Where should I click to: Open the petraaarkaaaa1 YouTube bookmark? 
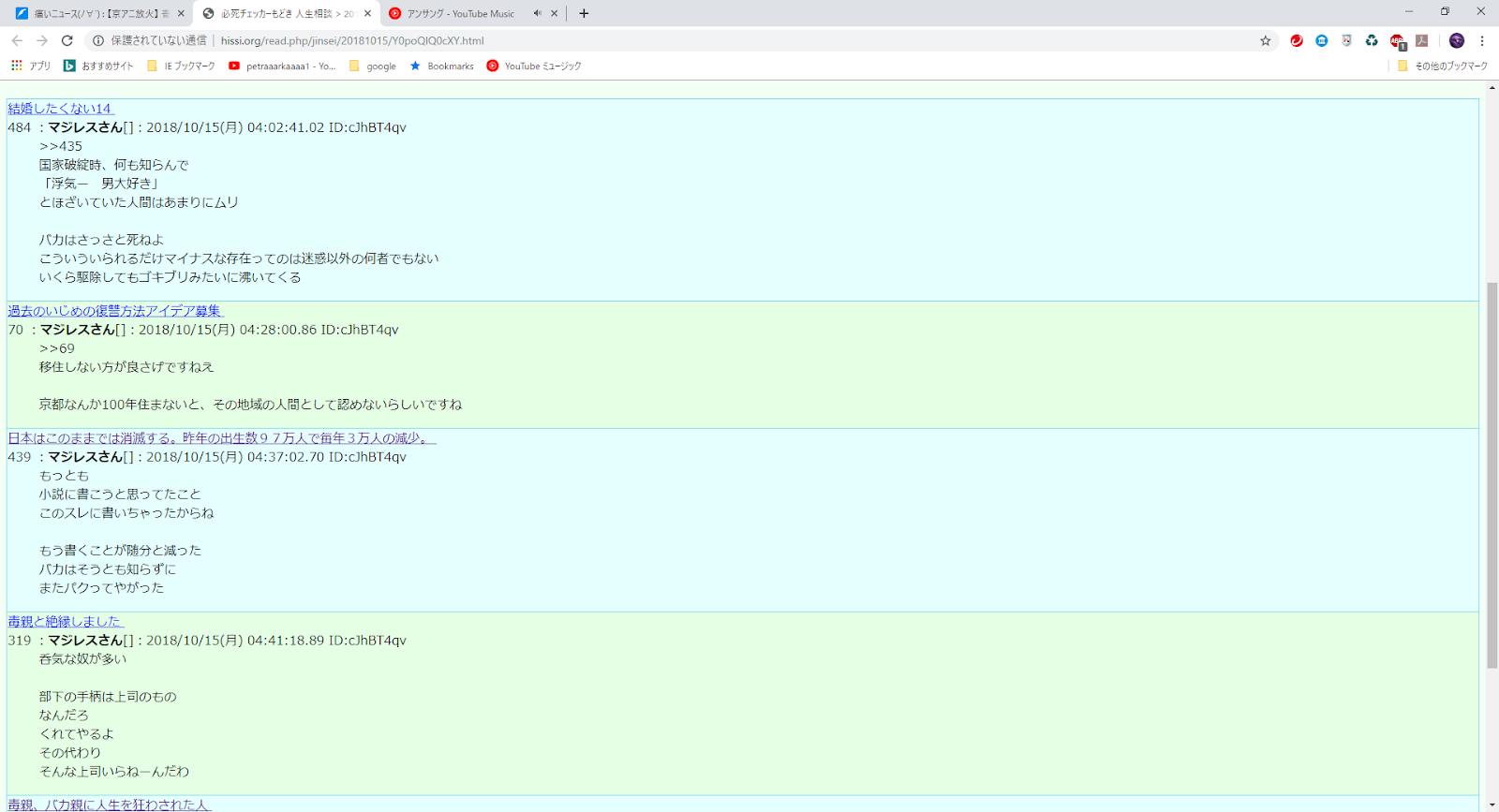(282, 66)
